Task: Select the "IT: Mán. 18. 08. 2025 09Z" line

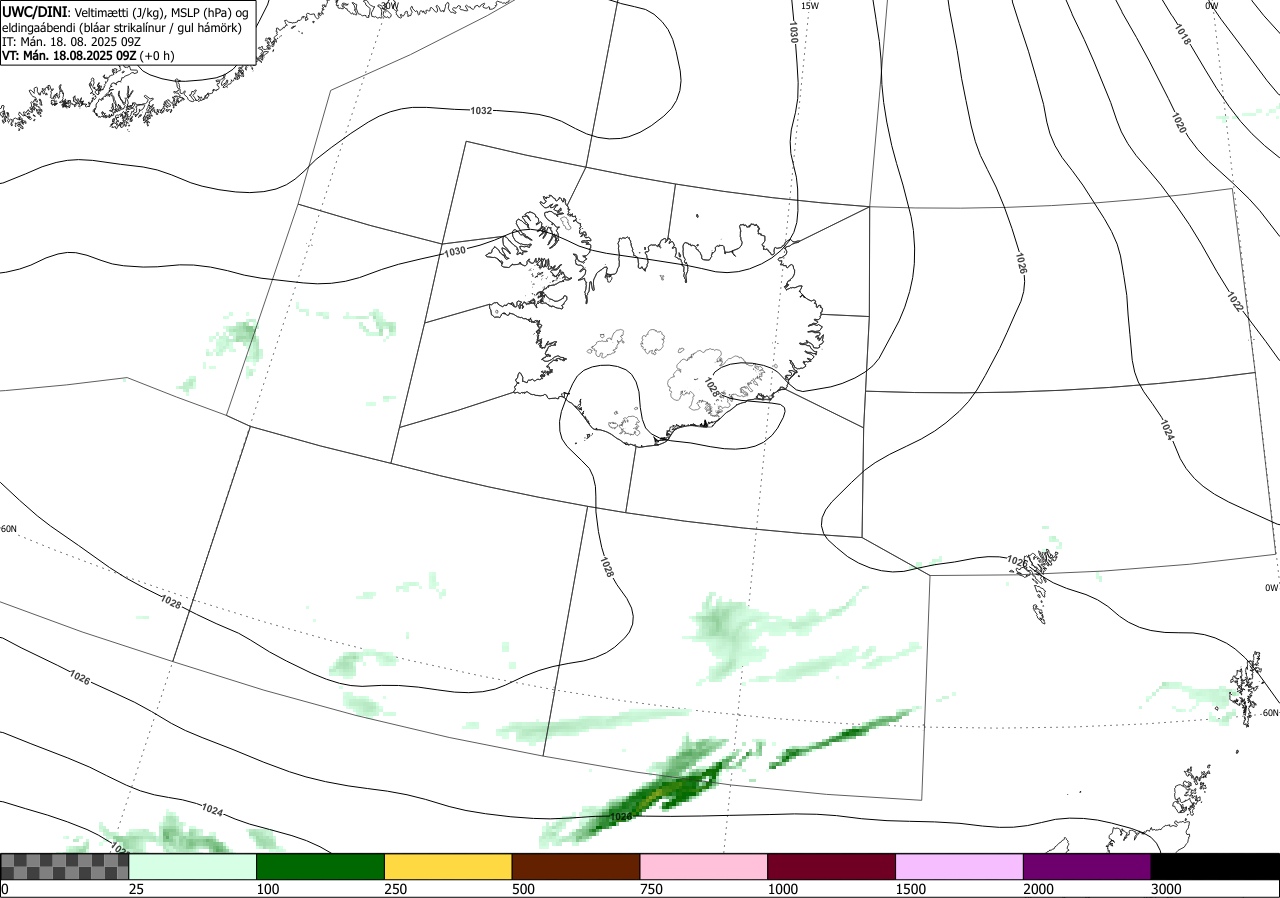Action: pyautogui.click(x=69, y=42)
